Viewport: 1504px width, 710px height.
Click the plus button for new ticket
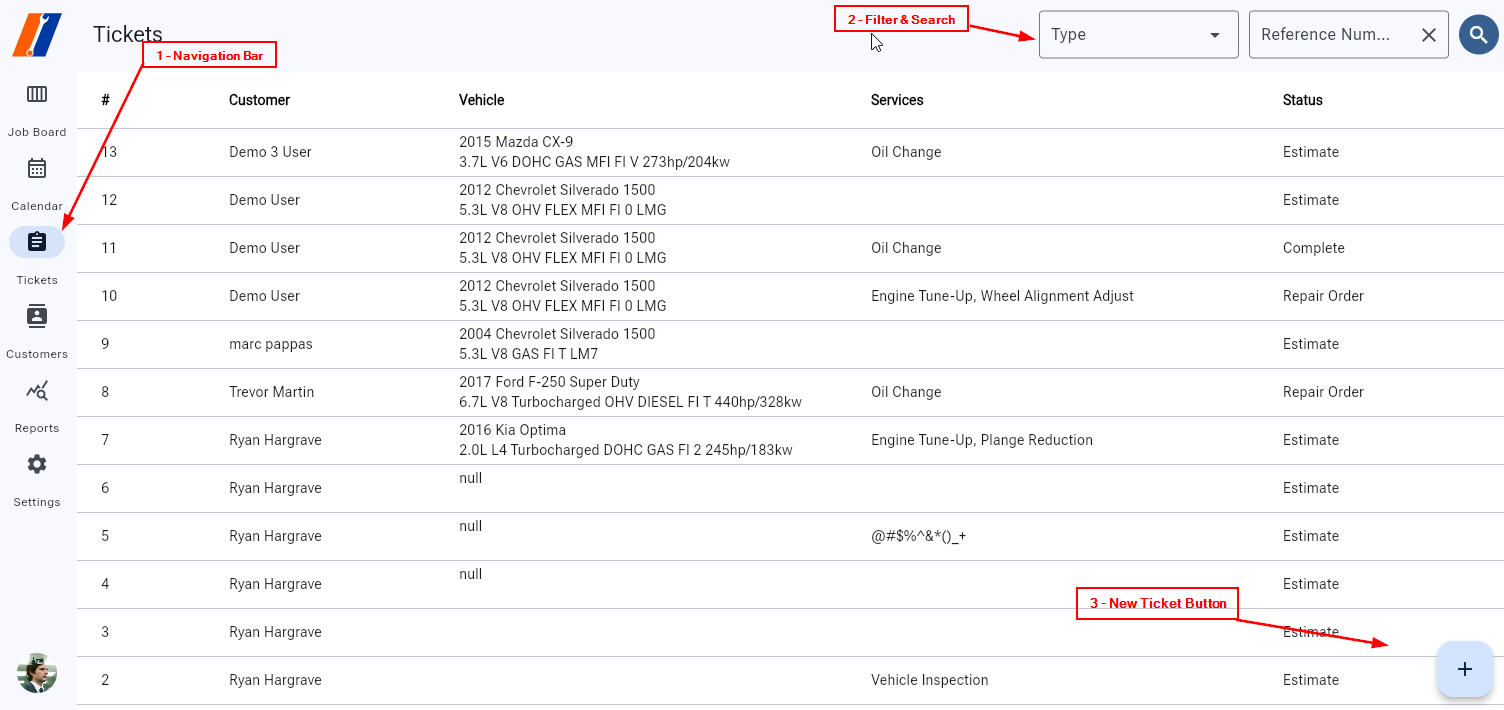[x=1464, y=669]
